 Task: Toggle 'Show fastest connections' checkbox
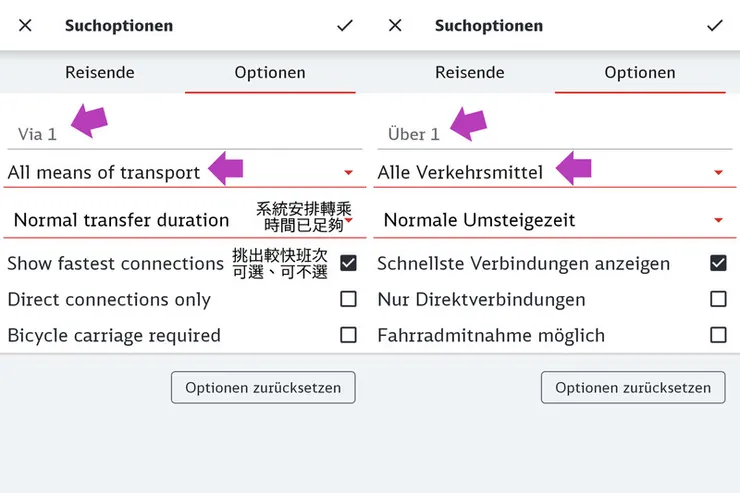[x=348, y=264]
